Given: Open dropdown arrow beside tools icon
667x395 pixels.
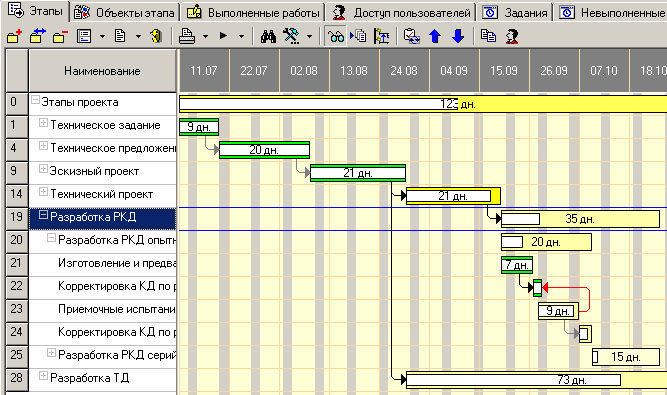Looking at the screenshot, I should coord(309,37).
